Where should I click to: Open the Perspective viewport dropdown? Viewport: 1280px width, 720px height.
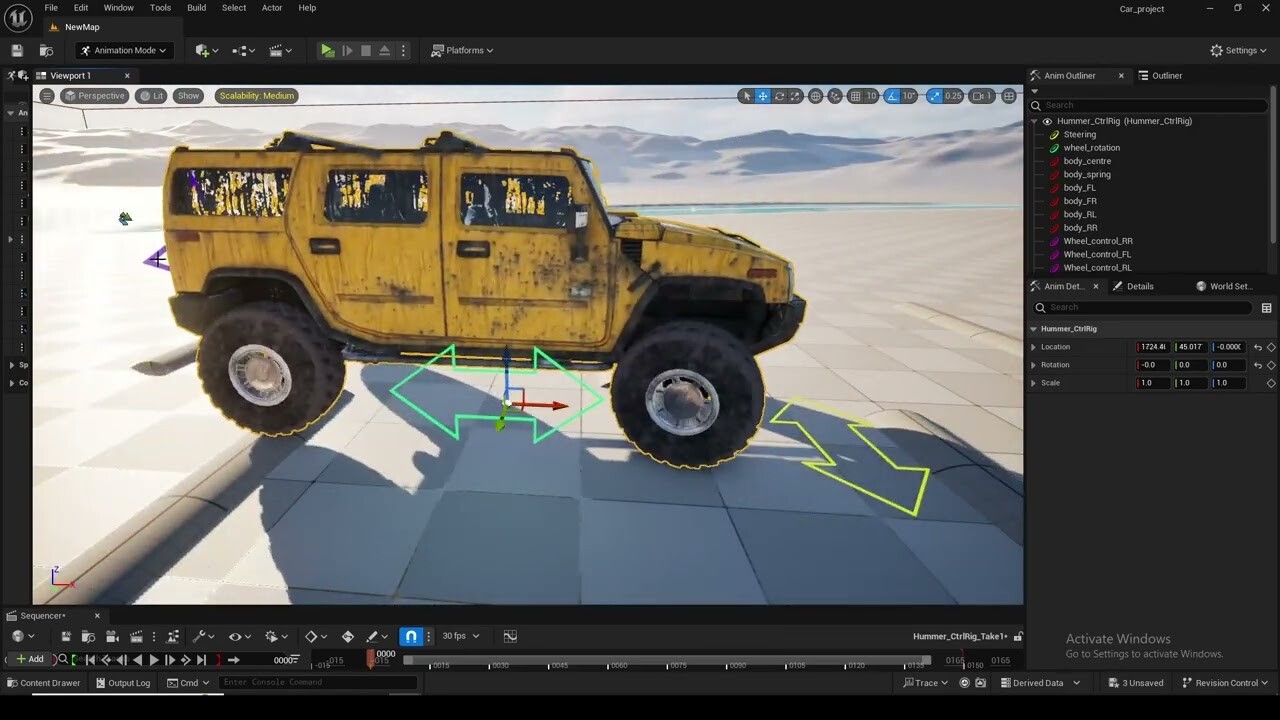(95, 96)
